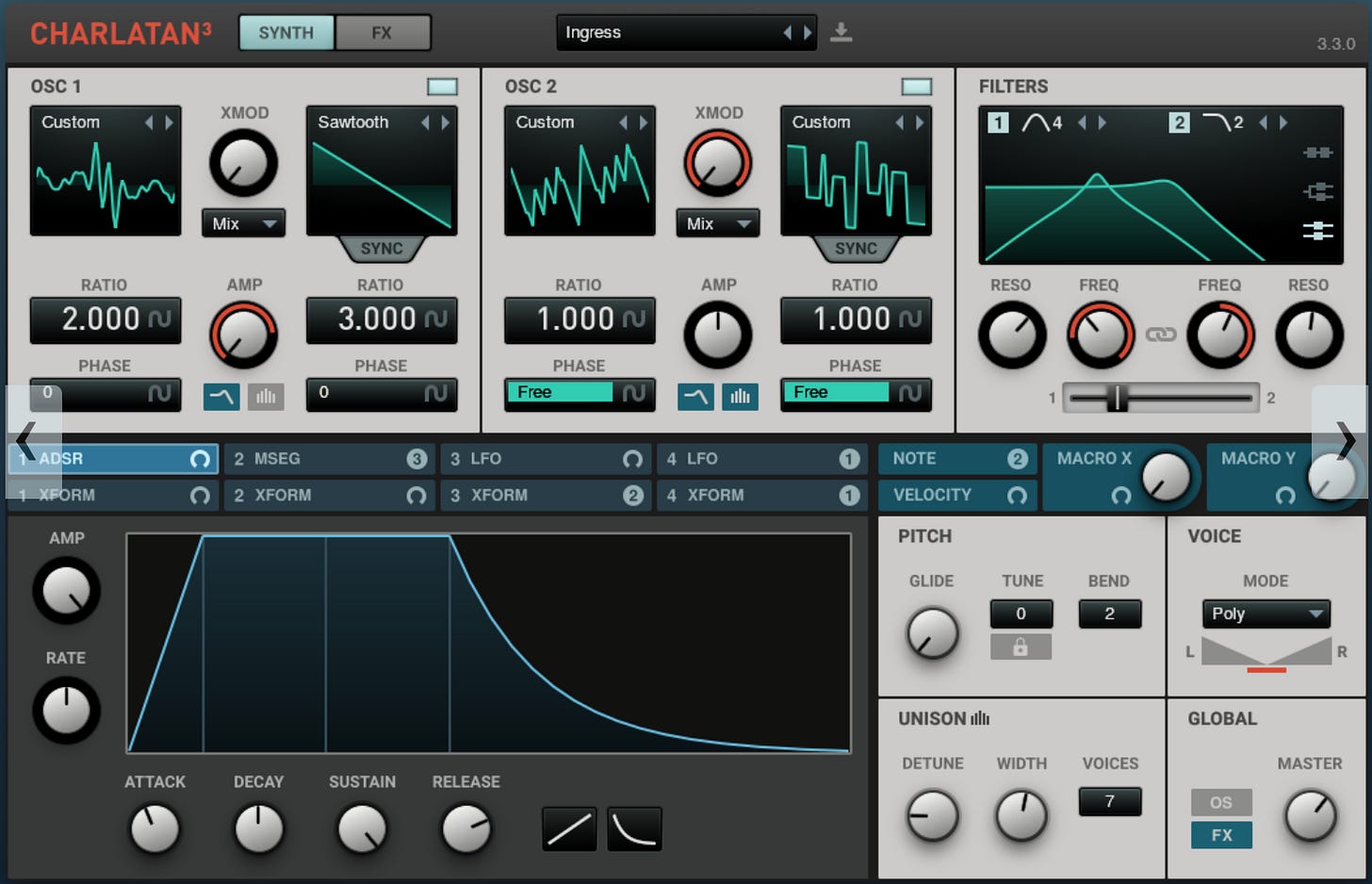Click filter 2 RESO knob
The width and height of the screenshot is (1372, 884).
pos(1309,335)
